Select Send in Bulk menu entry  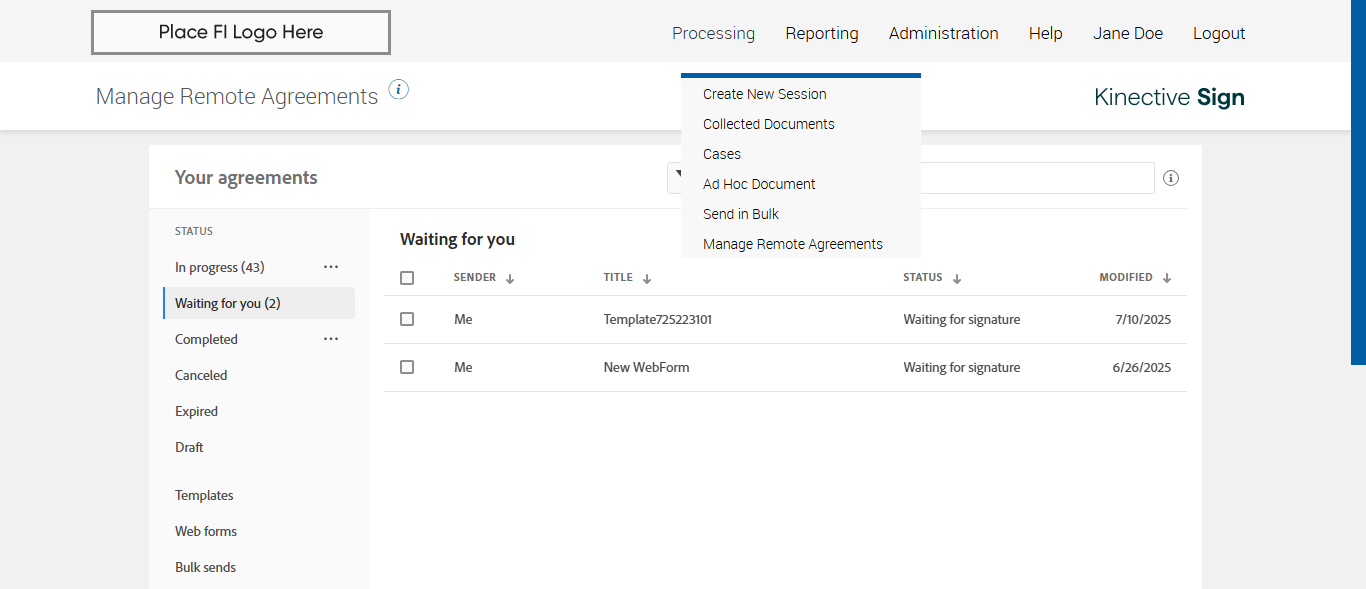click(741, 214)
